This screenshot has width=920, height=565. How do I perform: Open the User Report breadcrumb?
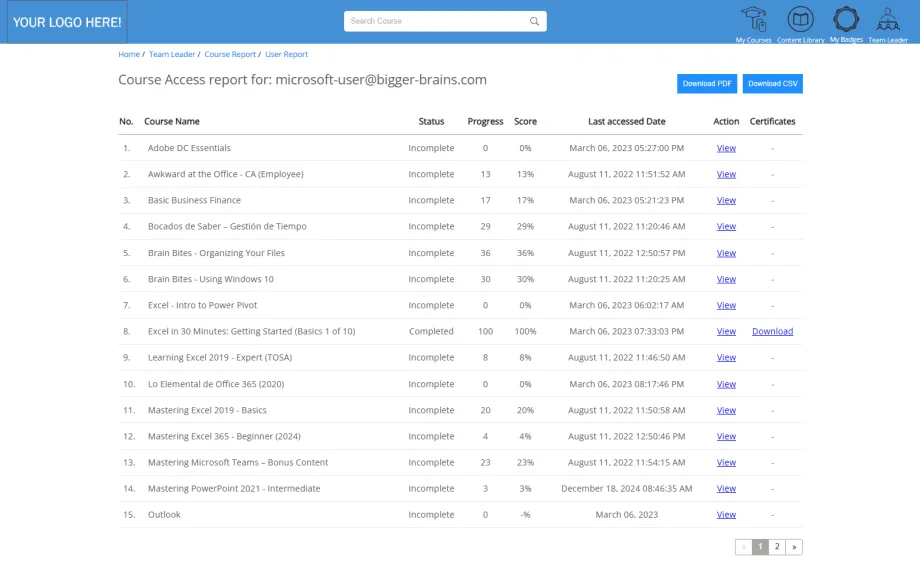coord(286,54)
